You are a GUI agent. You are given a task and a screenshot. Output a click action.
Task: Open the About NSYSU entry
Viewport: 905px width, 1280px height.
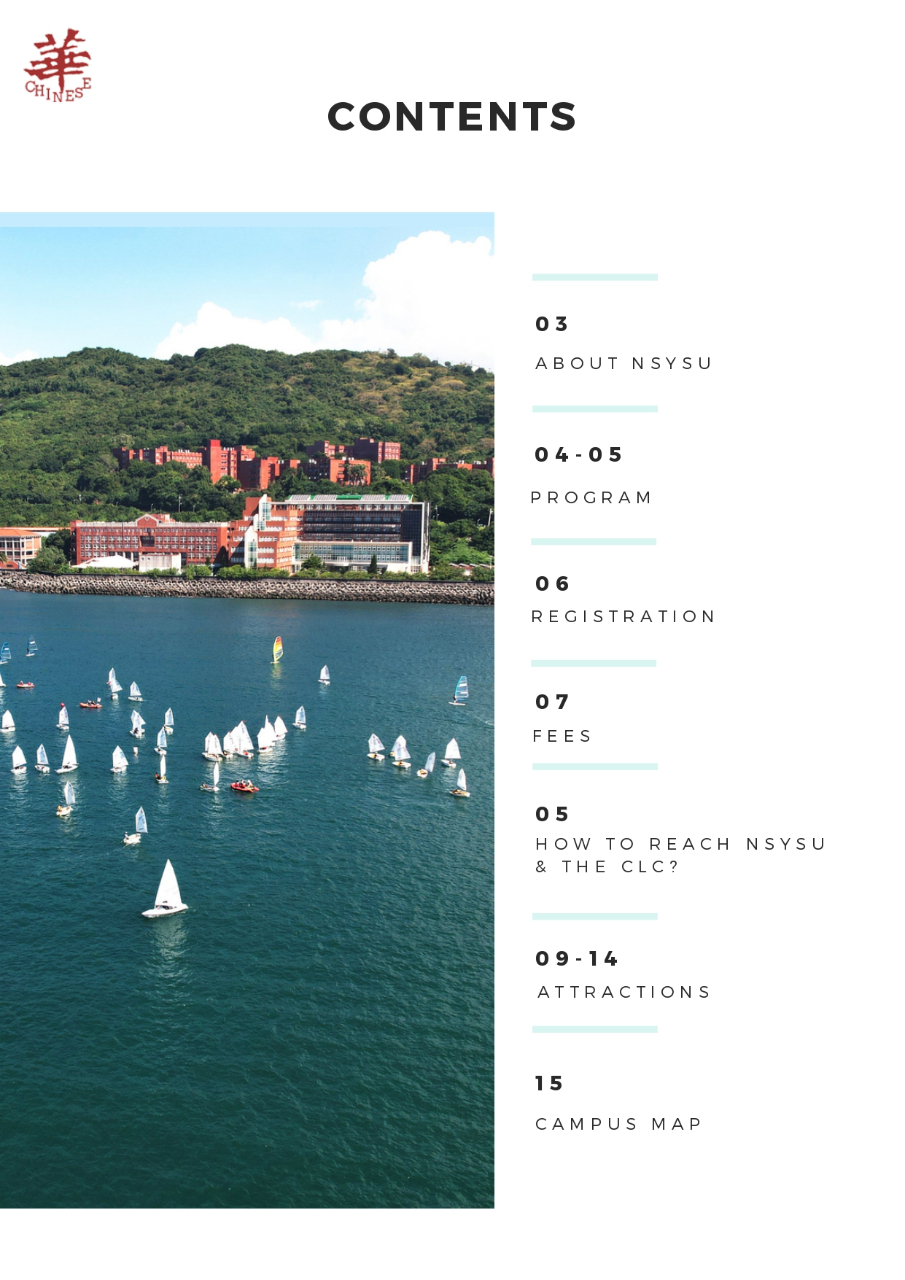[624, 363]
